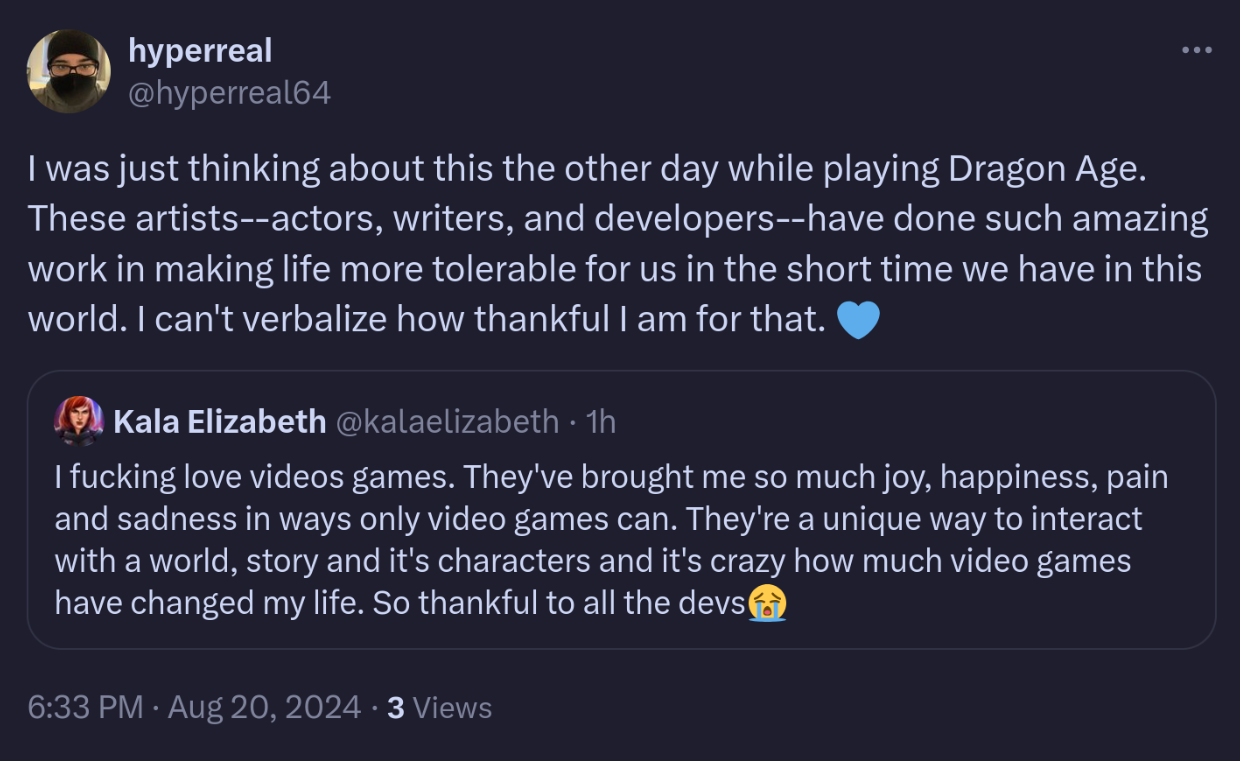Click the blue heart emoji
The height and width of the screenshot is (761, 1240).
click(857, 320)
